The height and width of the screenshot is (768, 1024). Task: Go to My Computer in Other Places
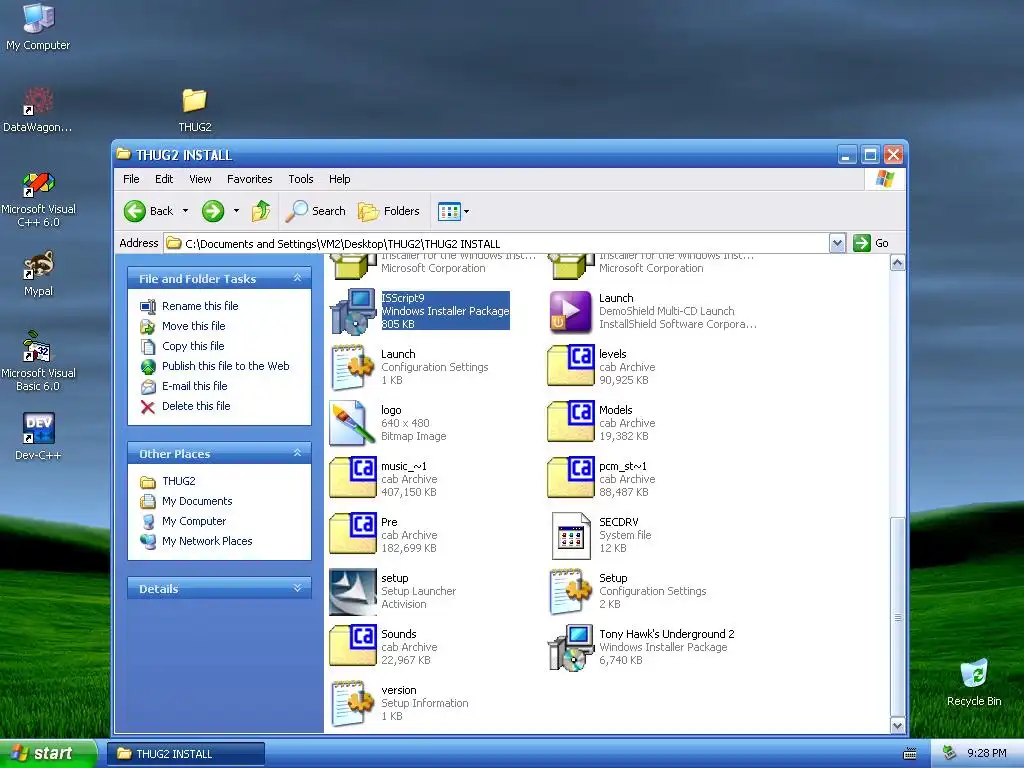(194, 521)
